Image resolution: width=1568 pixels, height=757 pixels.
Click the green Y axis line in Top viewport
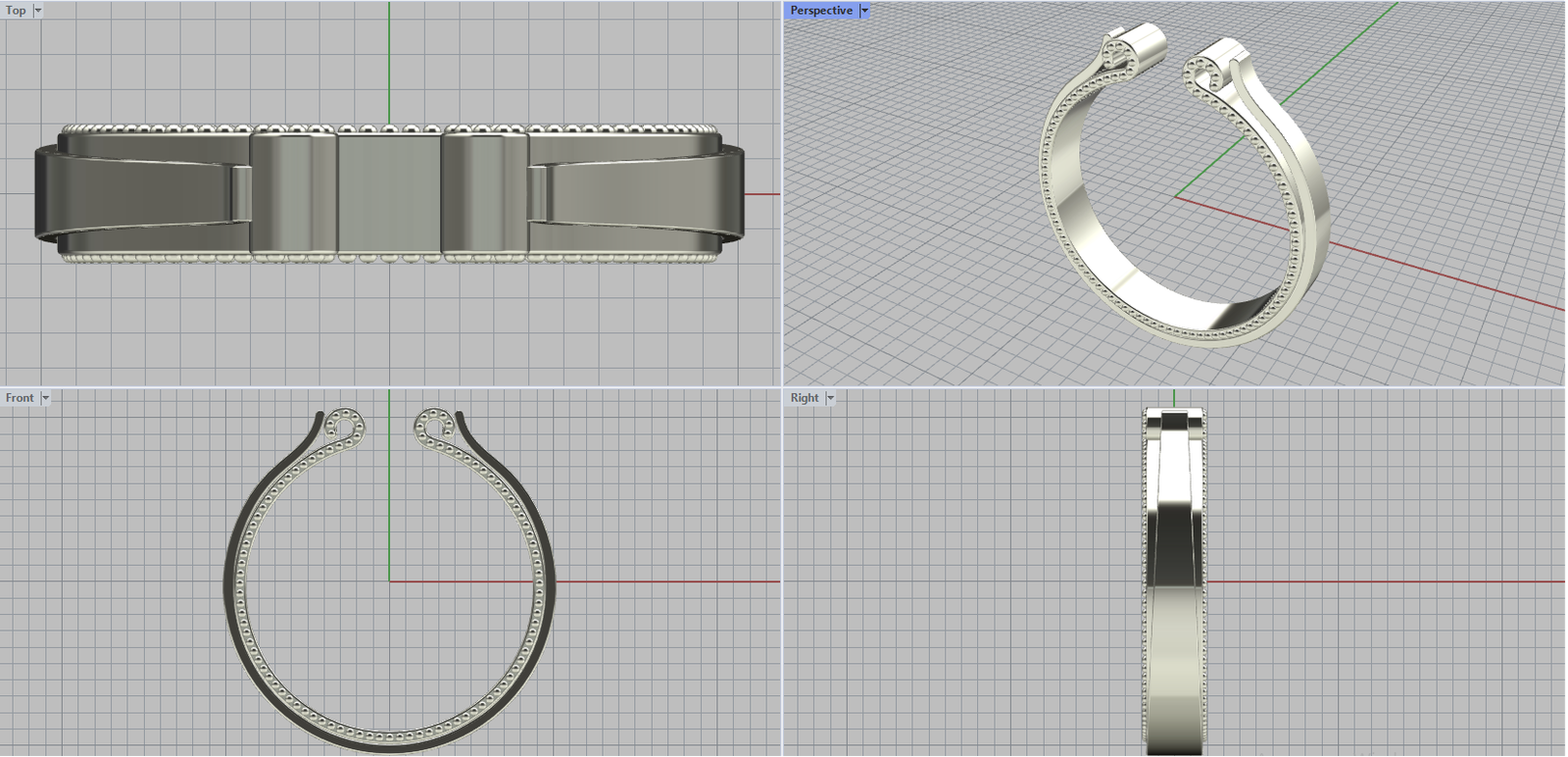coord(389,59)
